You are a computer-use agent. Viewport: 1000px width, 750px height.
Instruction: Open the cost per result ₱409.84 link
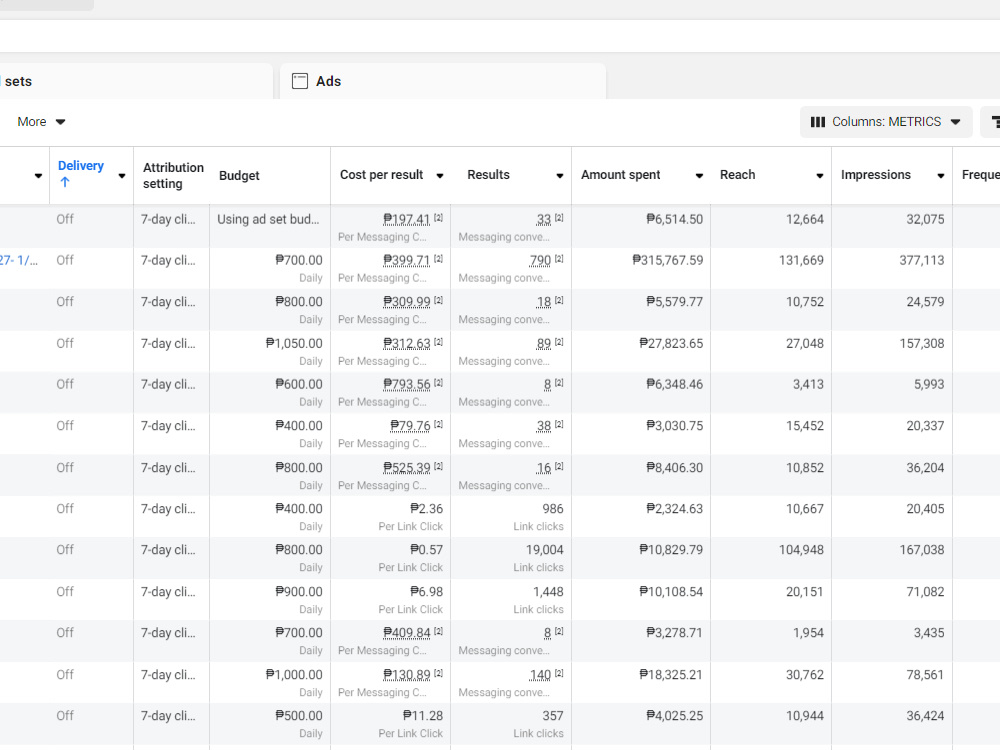click(x=406, y=633)
